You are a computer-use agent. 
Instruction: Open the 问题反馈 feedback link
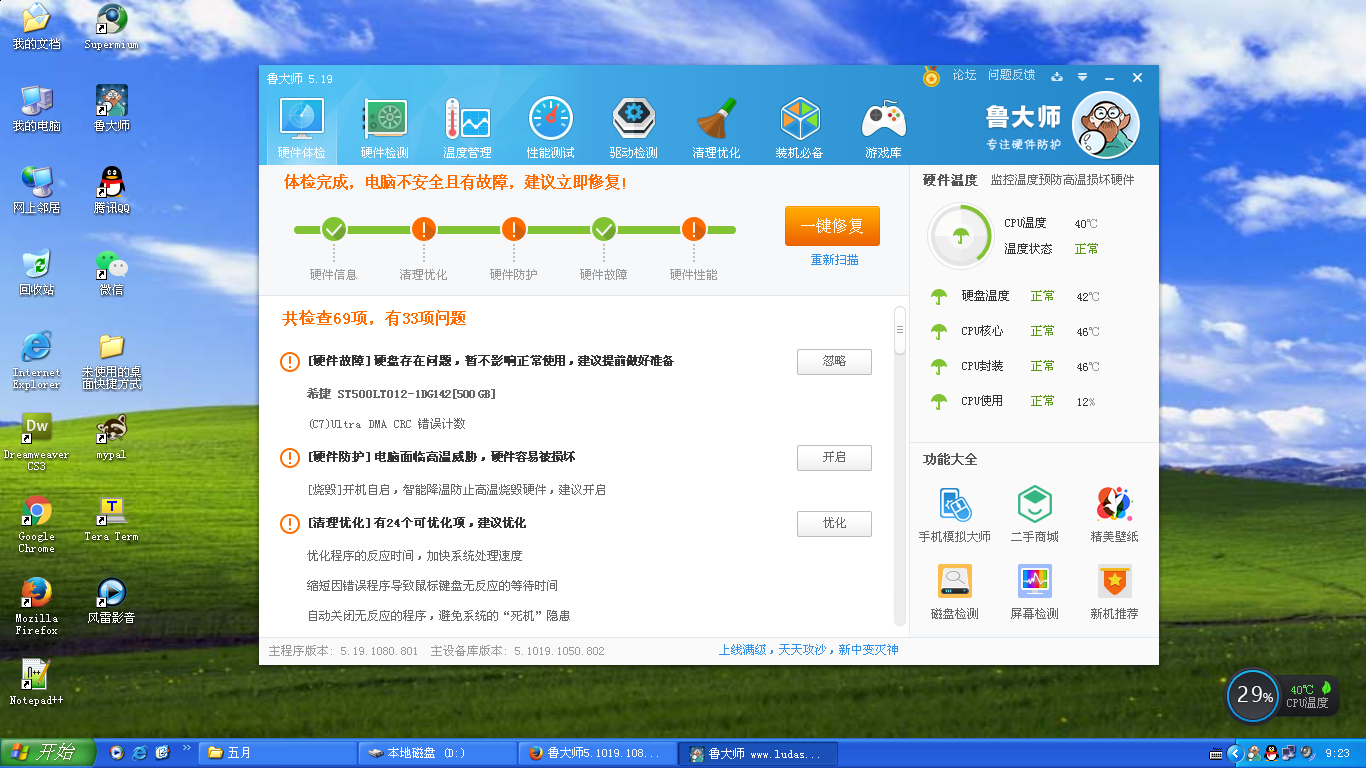point(1011,75)
